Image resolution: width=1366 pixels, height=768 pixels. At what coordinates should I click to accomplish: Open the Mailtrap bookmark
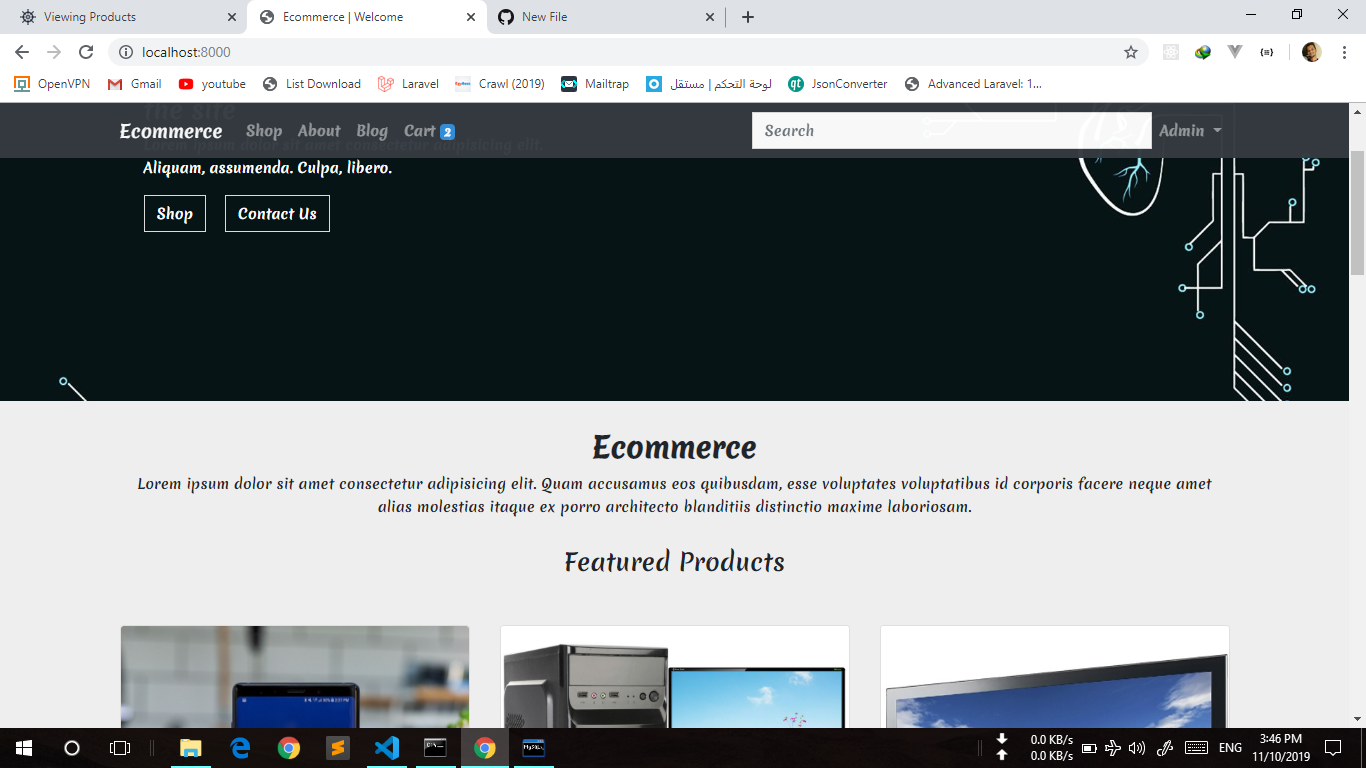point(595,84)
